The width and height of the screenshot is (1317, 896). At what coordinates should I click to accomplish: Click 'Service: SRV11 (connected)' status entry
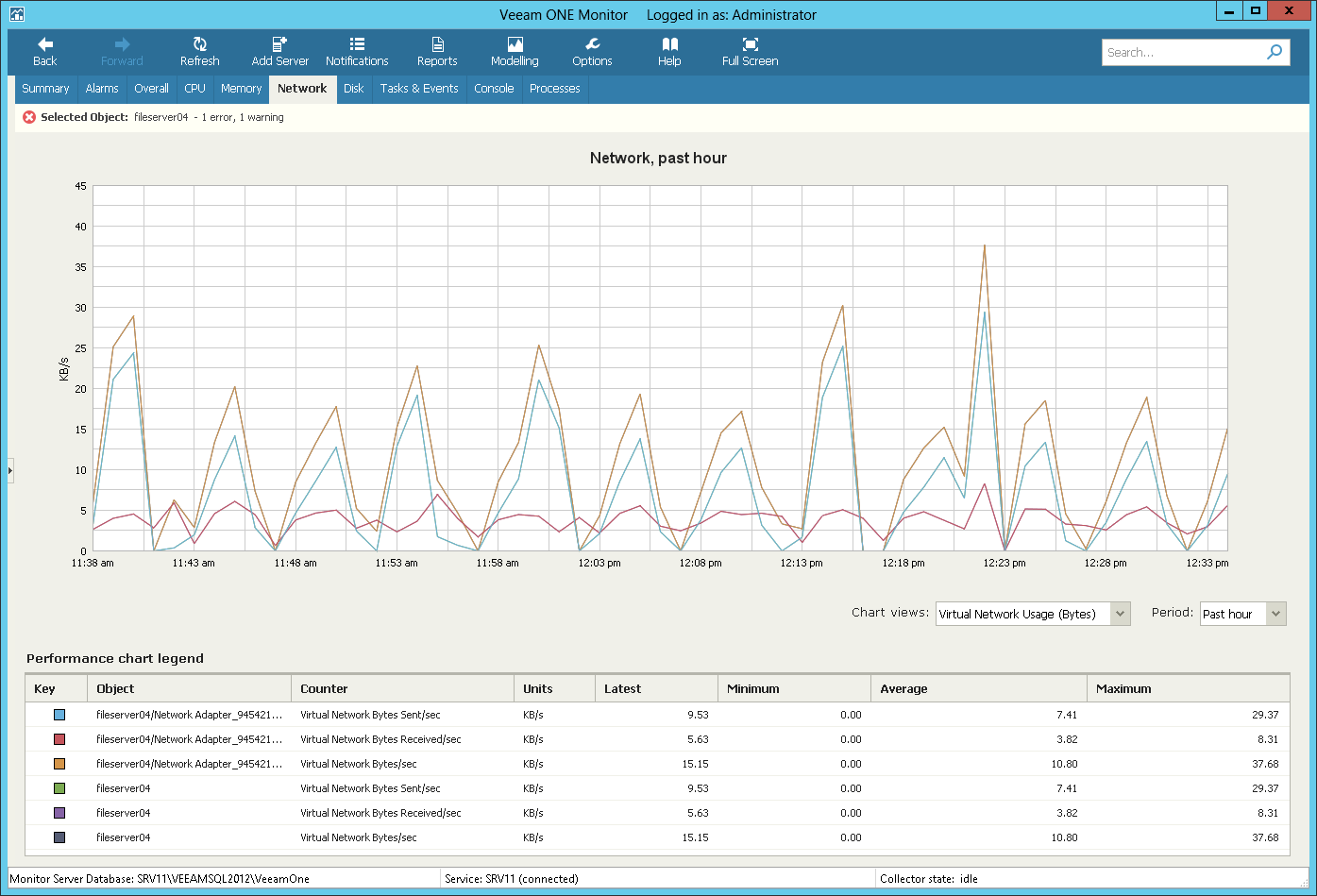click(512, 878)
